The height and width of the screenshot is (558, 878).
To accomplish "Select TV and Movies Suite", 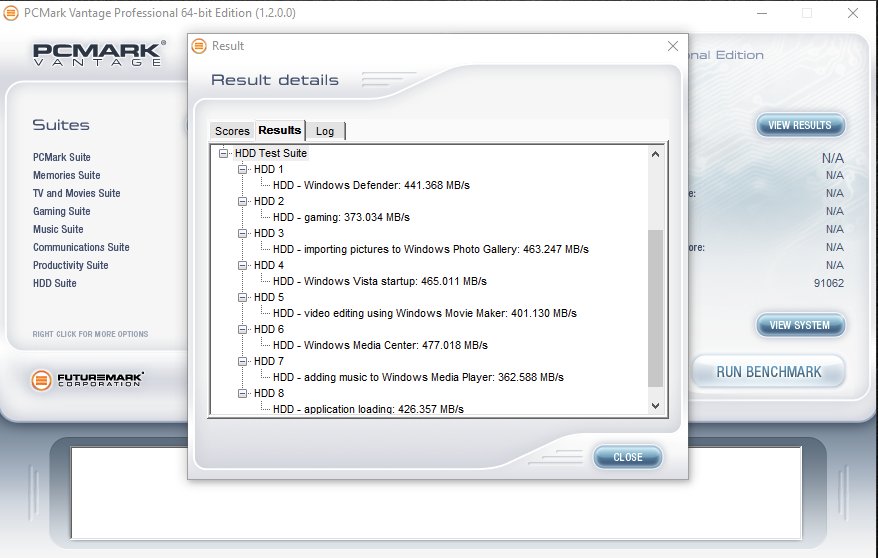I will pyautogui.click(x=77, y=193).
